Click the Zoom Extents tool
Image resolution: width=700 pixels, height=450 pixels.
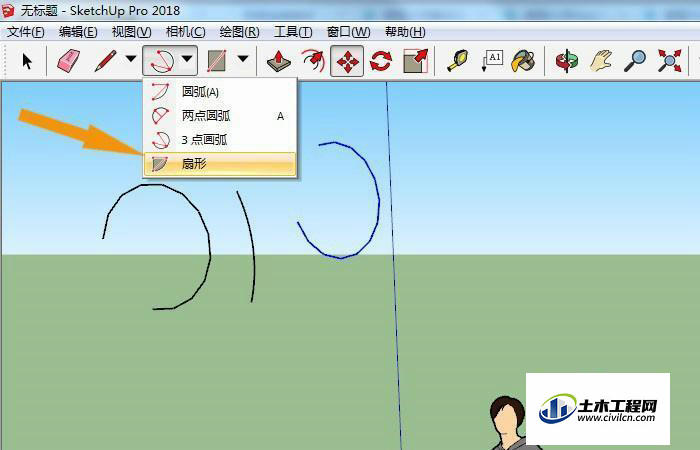(x=670, y=61)
